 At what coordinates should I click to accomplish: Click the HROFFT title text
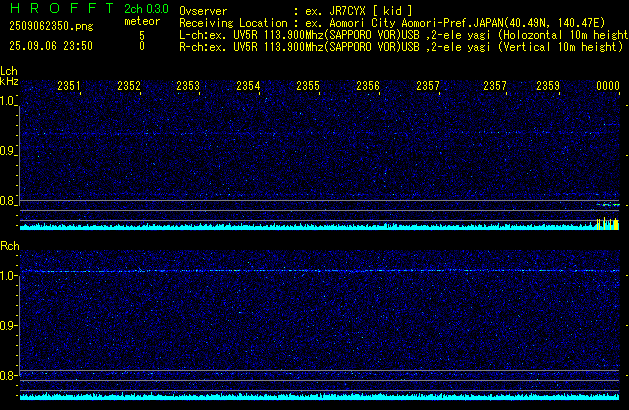pyautogui.click(x=62, y=8)
